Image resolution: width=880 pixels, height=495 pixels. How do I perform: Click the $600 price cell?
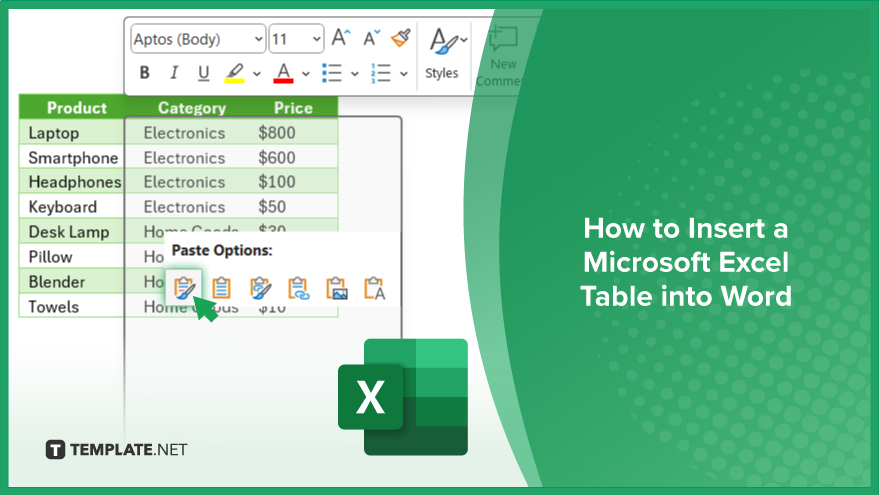(x=277, y=157)
